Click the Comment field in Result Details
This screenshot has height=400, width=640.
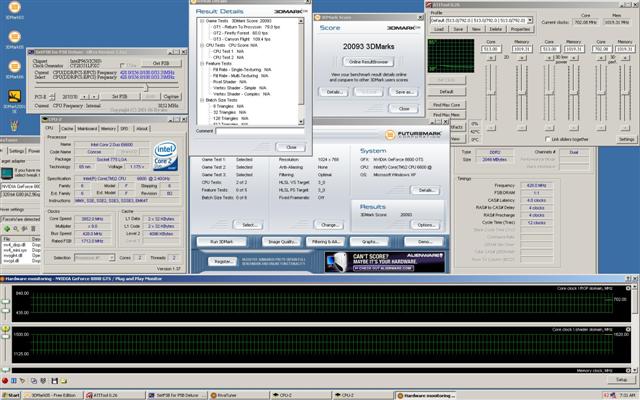tap(260, 131)
